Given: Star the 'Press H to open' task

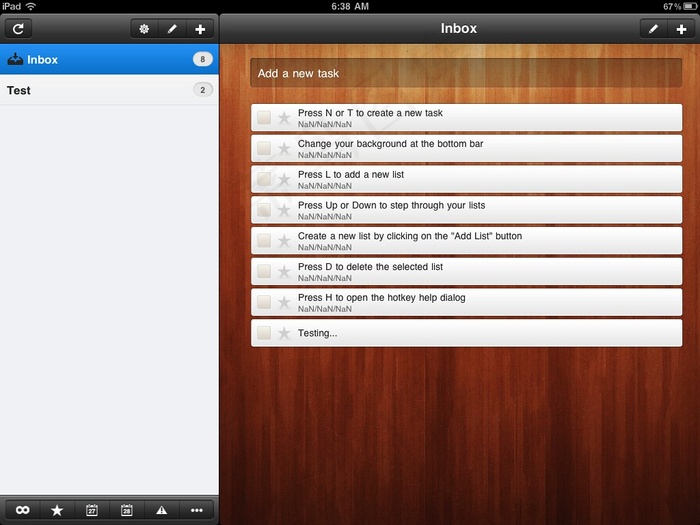Looking at the screenshot, I should tap(284, 302).
